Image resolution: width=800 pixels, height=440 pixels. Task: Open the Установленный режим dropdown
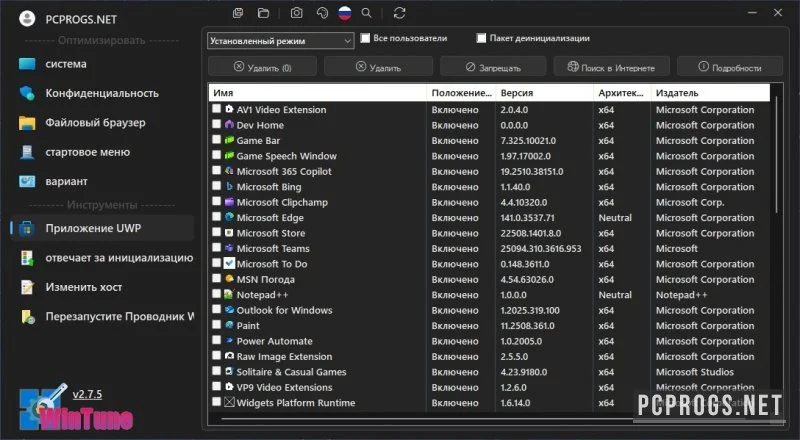pyautogui.click(x=280, y=41)
